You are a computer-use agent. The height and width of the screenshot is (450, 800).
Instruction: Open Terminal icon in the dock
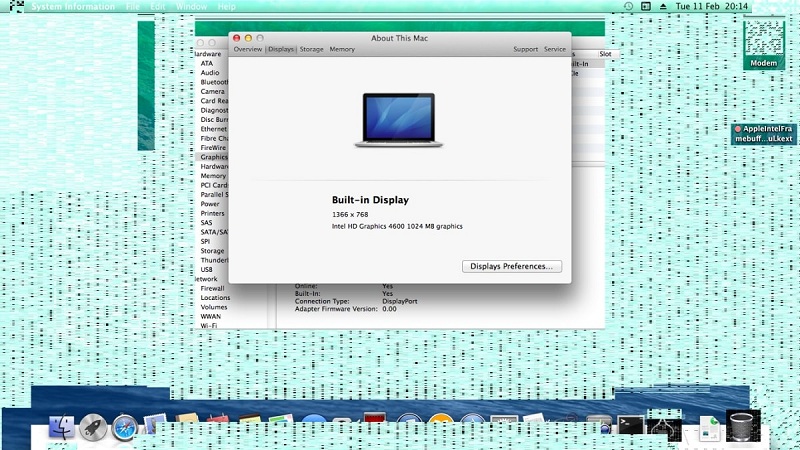(x=631, y=427)
